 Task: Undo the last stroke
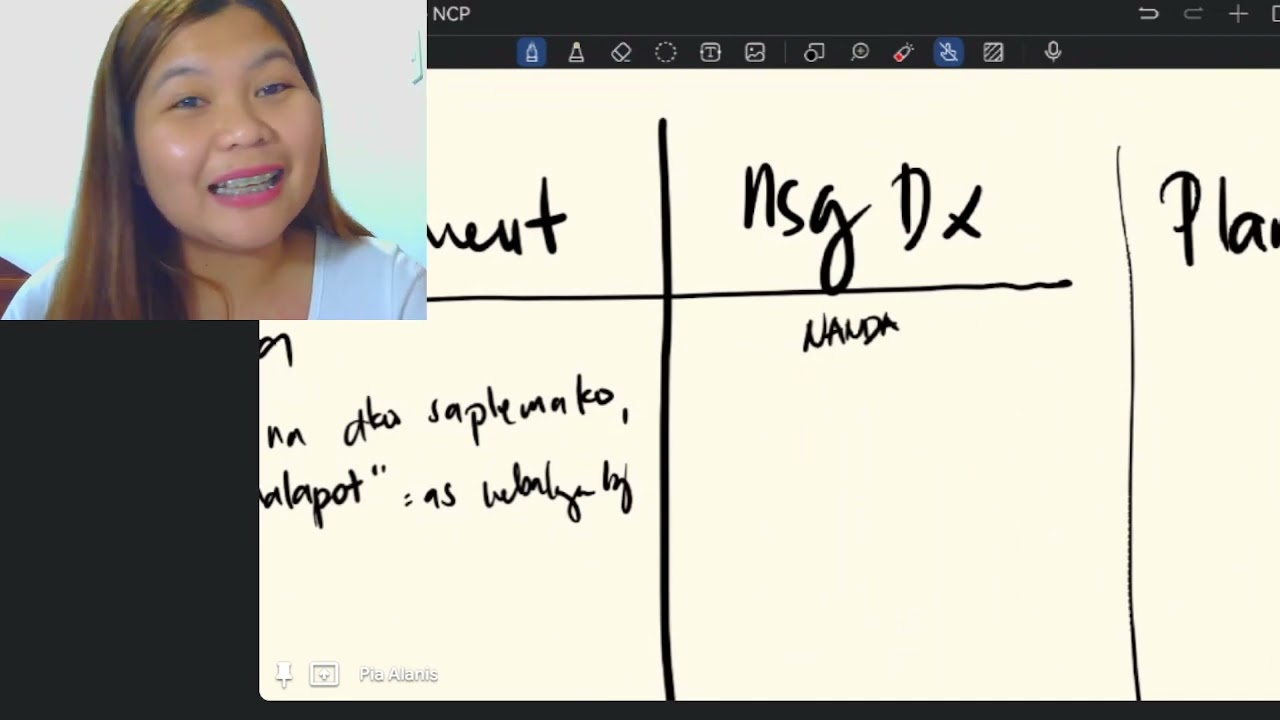coord(1148,13)
